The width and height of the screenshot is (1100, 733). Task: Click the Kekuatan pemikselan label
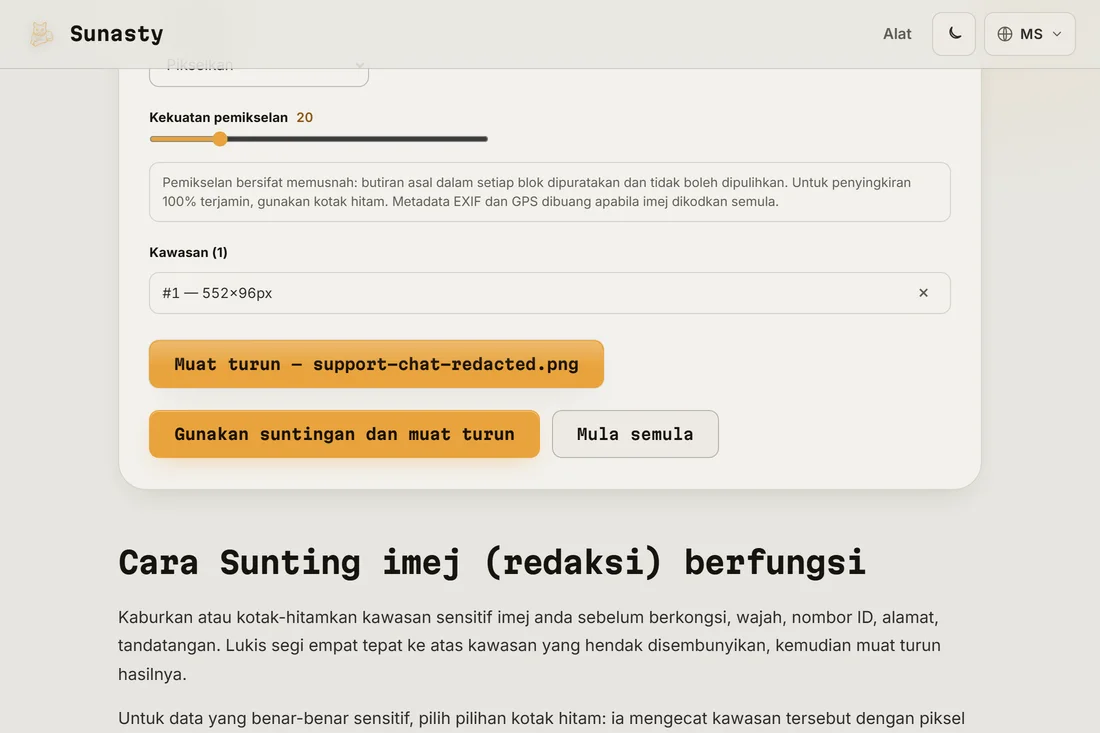(218, 117)
